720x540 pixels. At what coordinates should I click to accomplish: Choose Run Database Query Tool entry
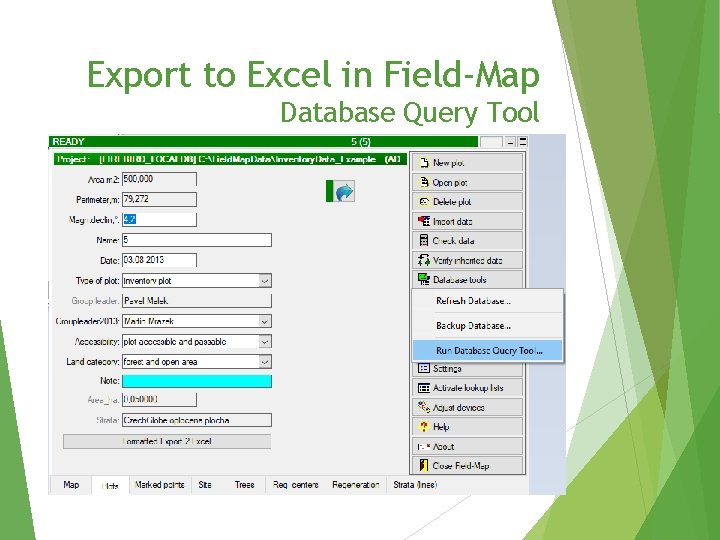click(x=487, y=350)
